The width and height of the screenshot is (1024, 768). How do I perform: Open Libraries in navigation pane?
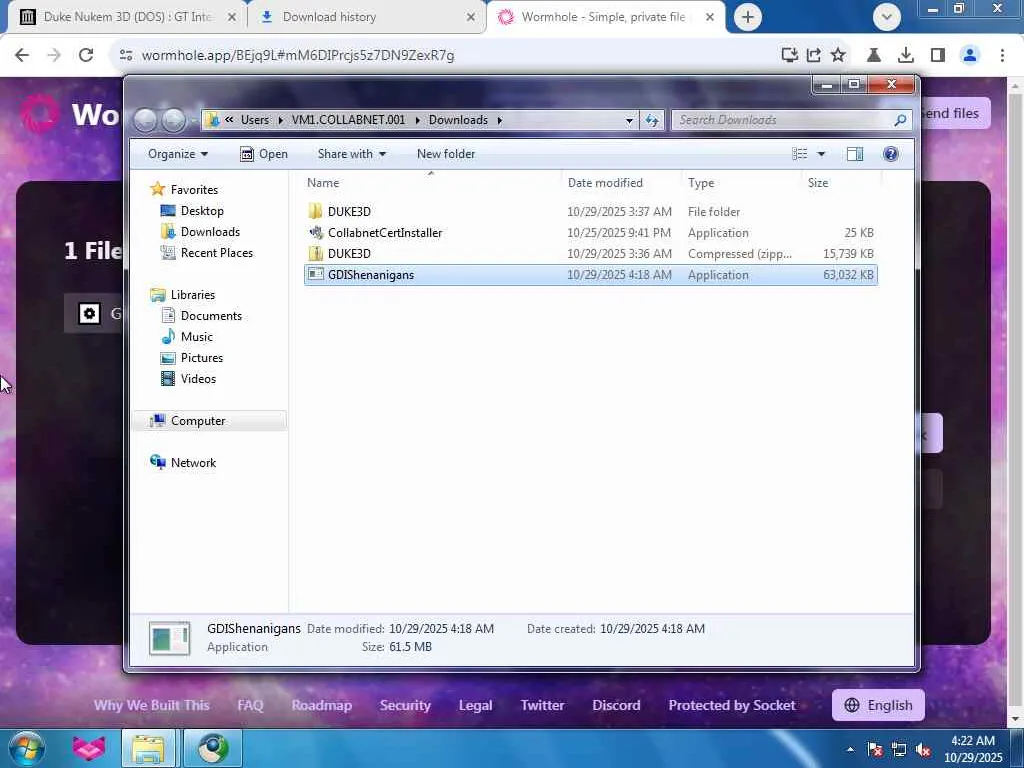[193, 295]
